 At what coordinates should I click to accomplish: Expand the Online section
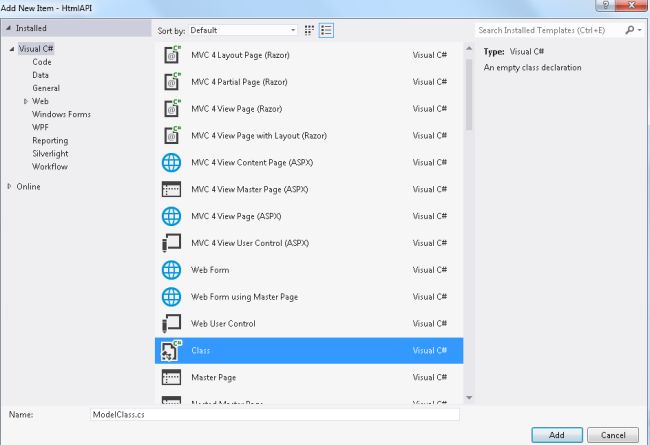pyautogui.click(x=9, y=187)
